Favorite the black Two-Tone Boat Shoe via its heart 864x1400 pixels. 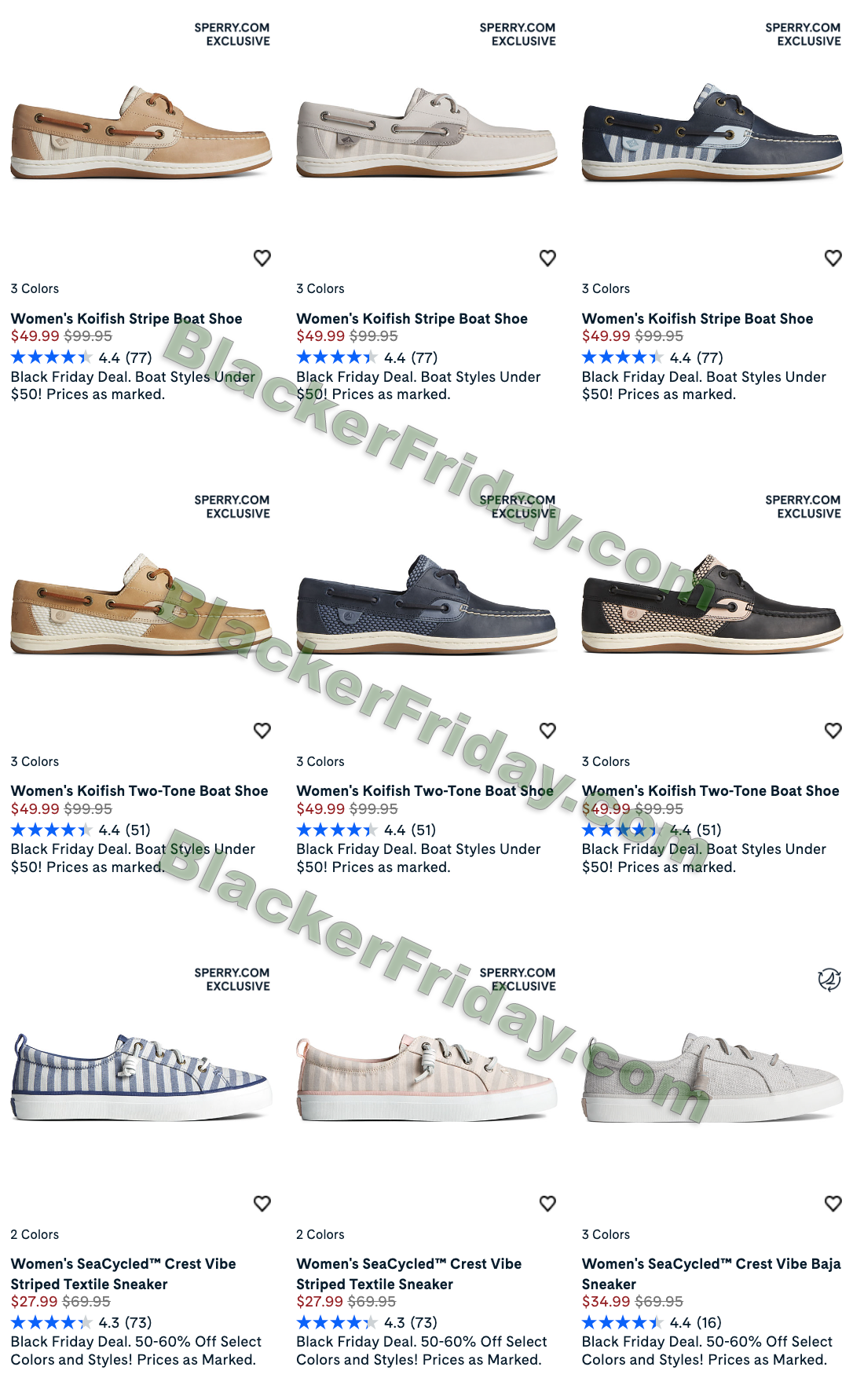[x=833, y=731]
